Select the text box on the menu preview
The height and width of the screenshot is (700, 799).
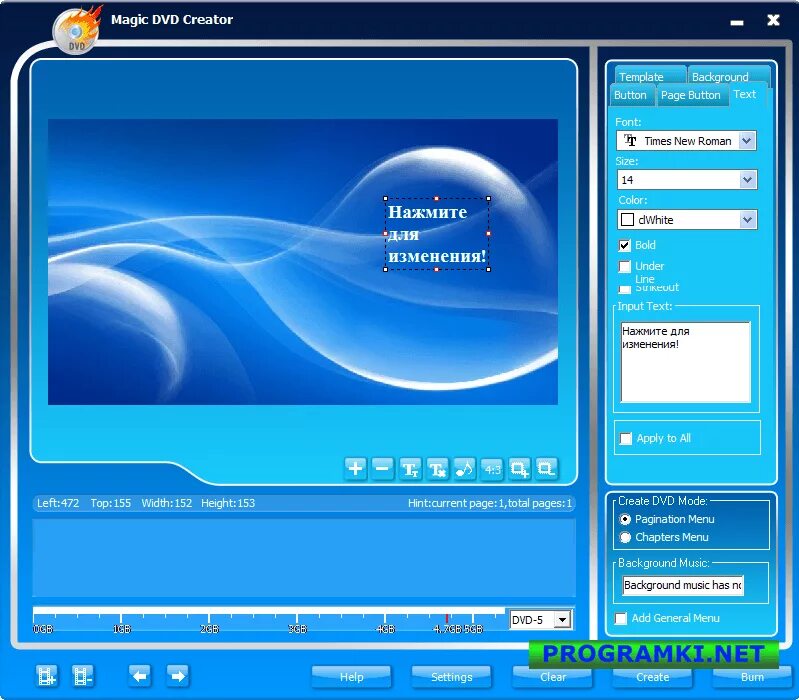[x=437, y=234]
